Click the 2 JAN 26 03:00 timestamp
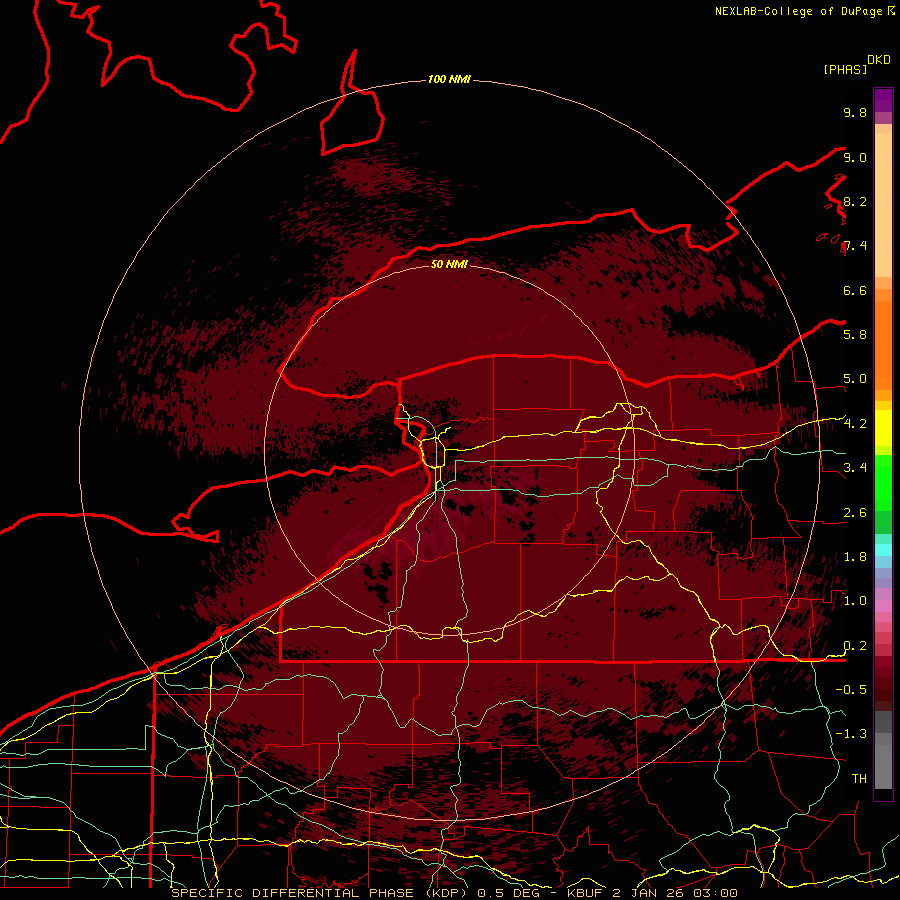Viewport: 900px width, 900px height. (x=675, y=893)
